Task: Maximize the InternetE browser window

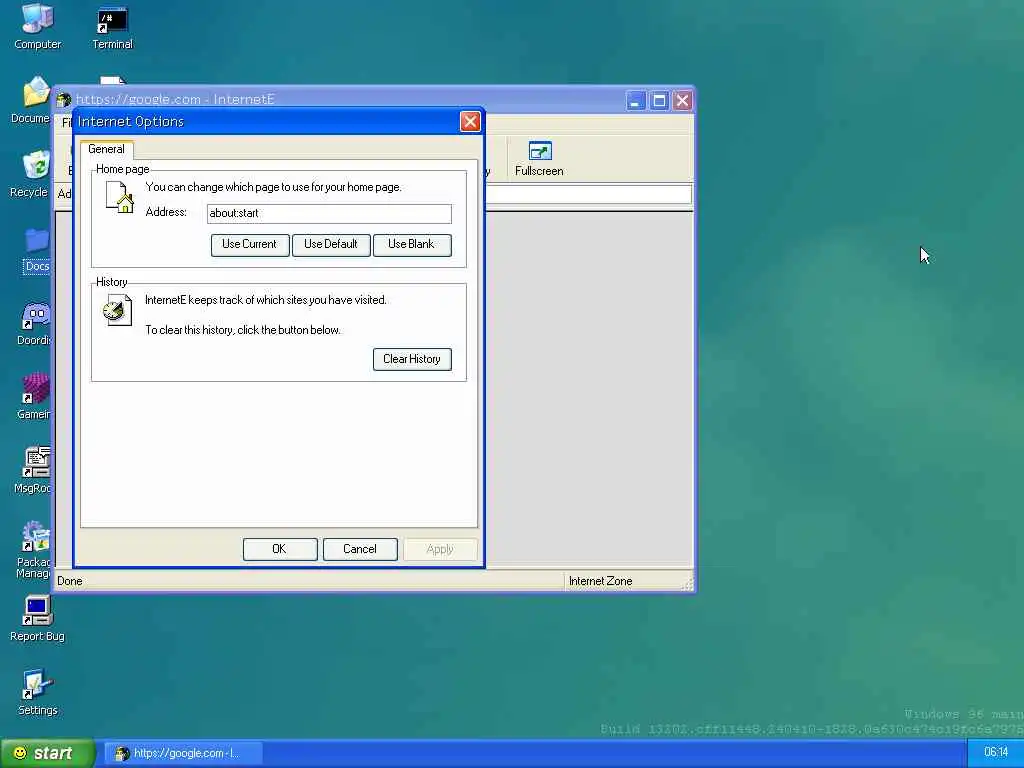Action: (659, 101)
